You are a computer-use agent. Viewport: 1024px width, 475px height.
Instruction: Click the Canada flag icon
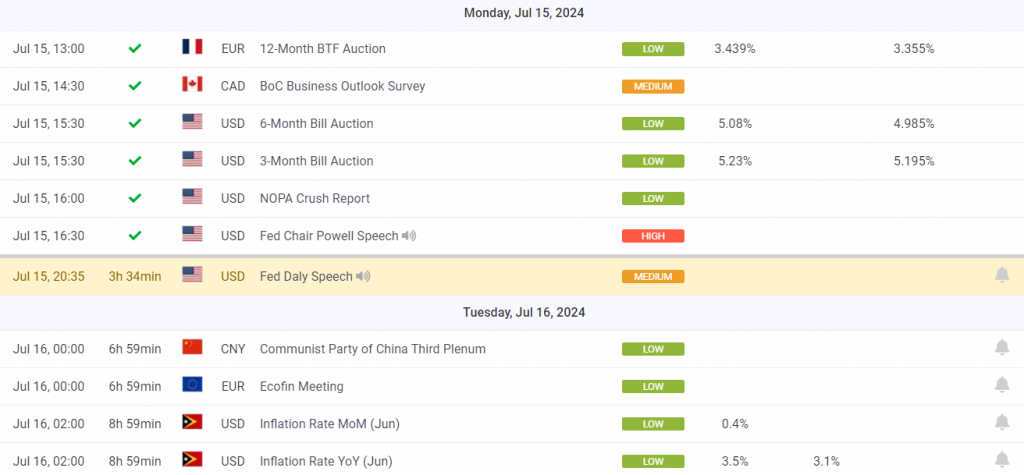[192, 85]
